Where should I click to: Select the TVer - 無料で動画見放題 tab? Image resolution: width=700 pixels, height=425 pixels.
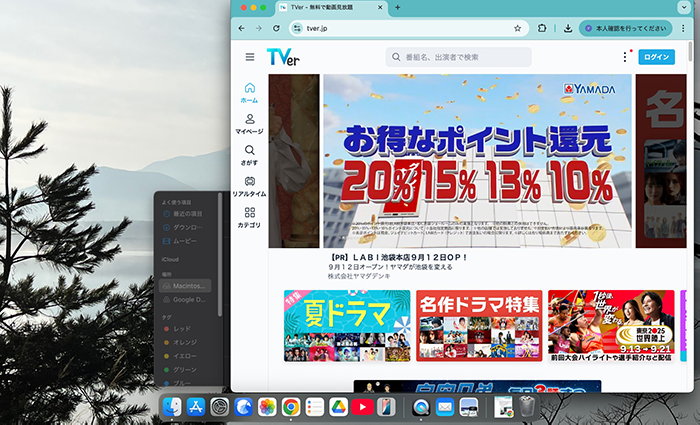point(331,8)
